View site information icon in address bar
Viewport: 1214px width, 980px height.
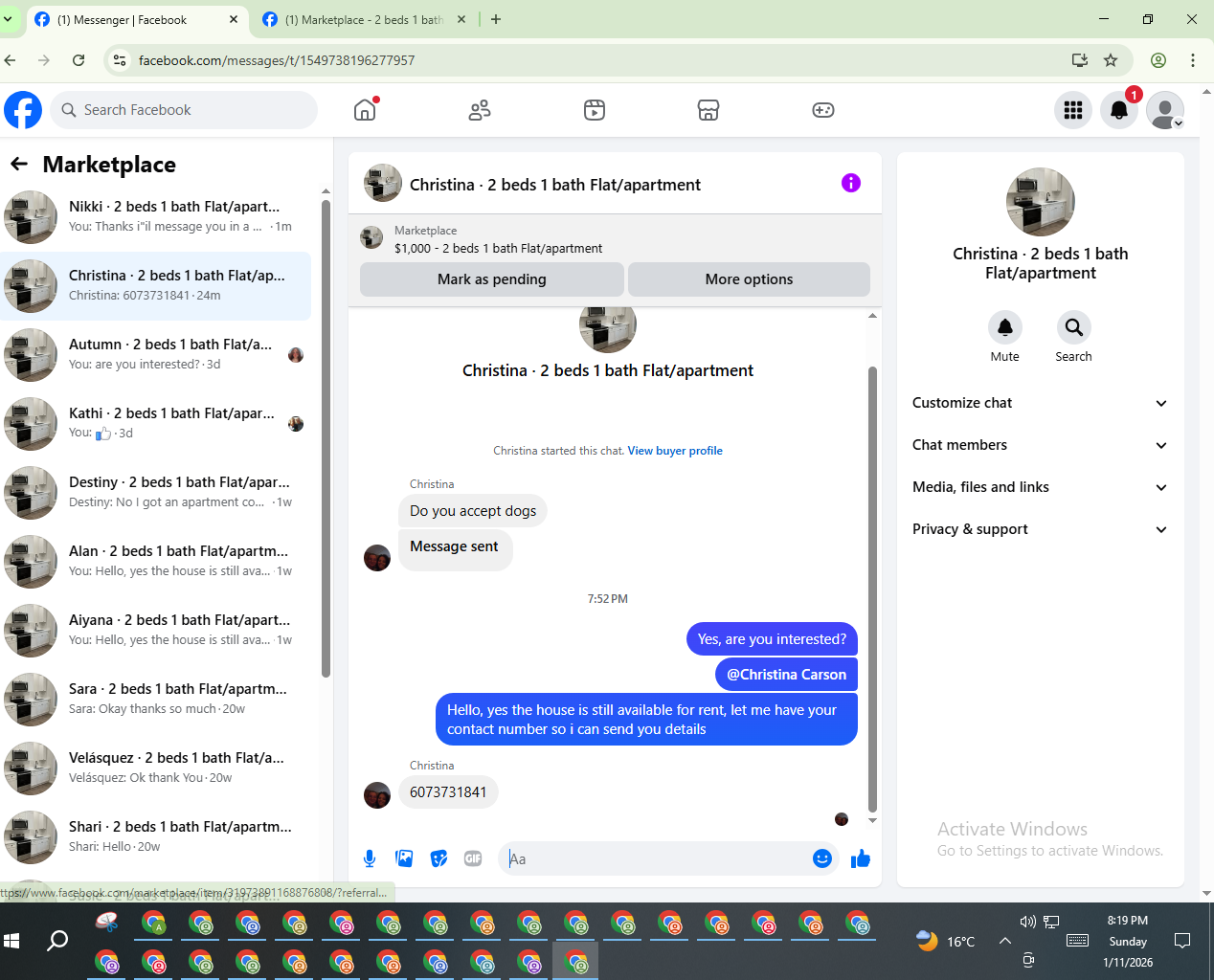click(120, 60)
